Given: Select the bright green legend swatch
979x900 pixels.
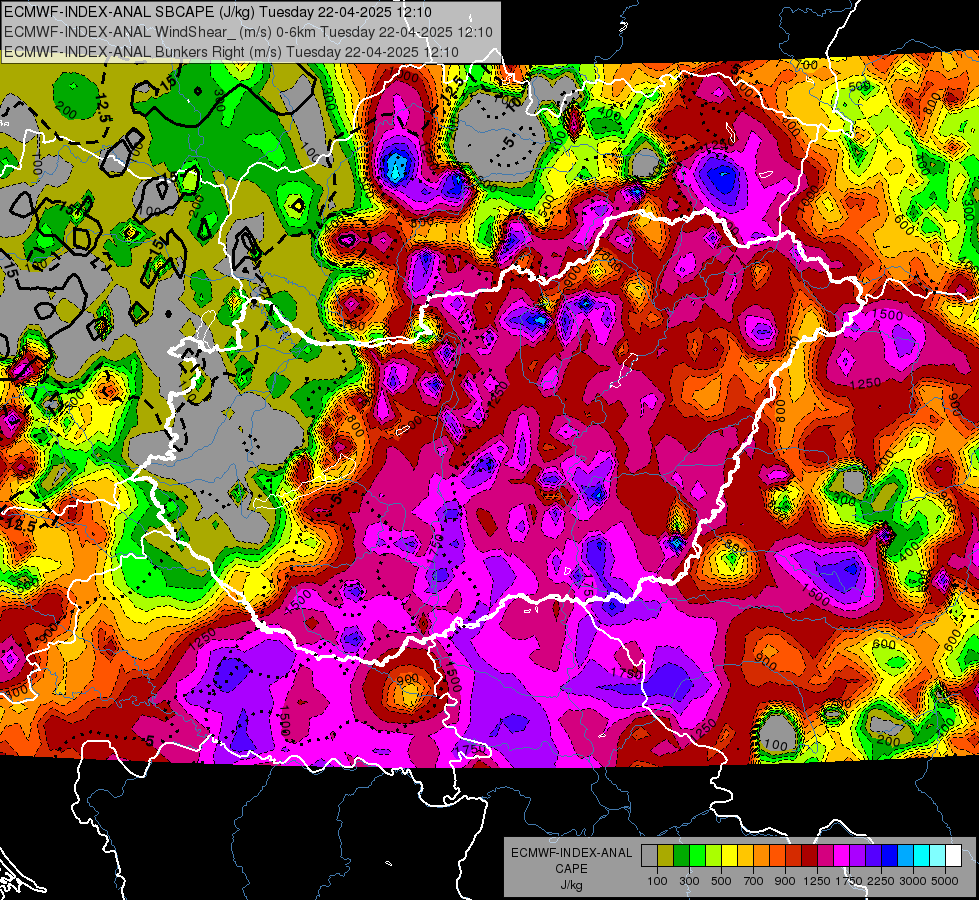Looking at the screenshot, I should [697, 855].
